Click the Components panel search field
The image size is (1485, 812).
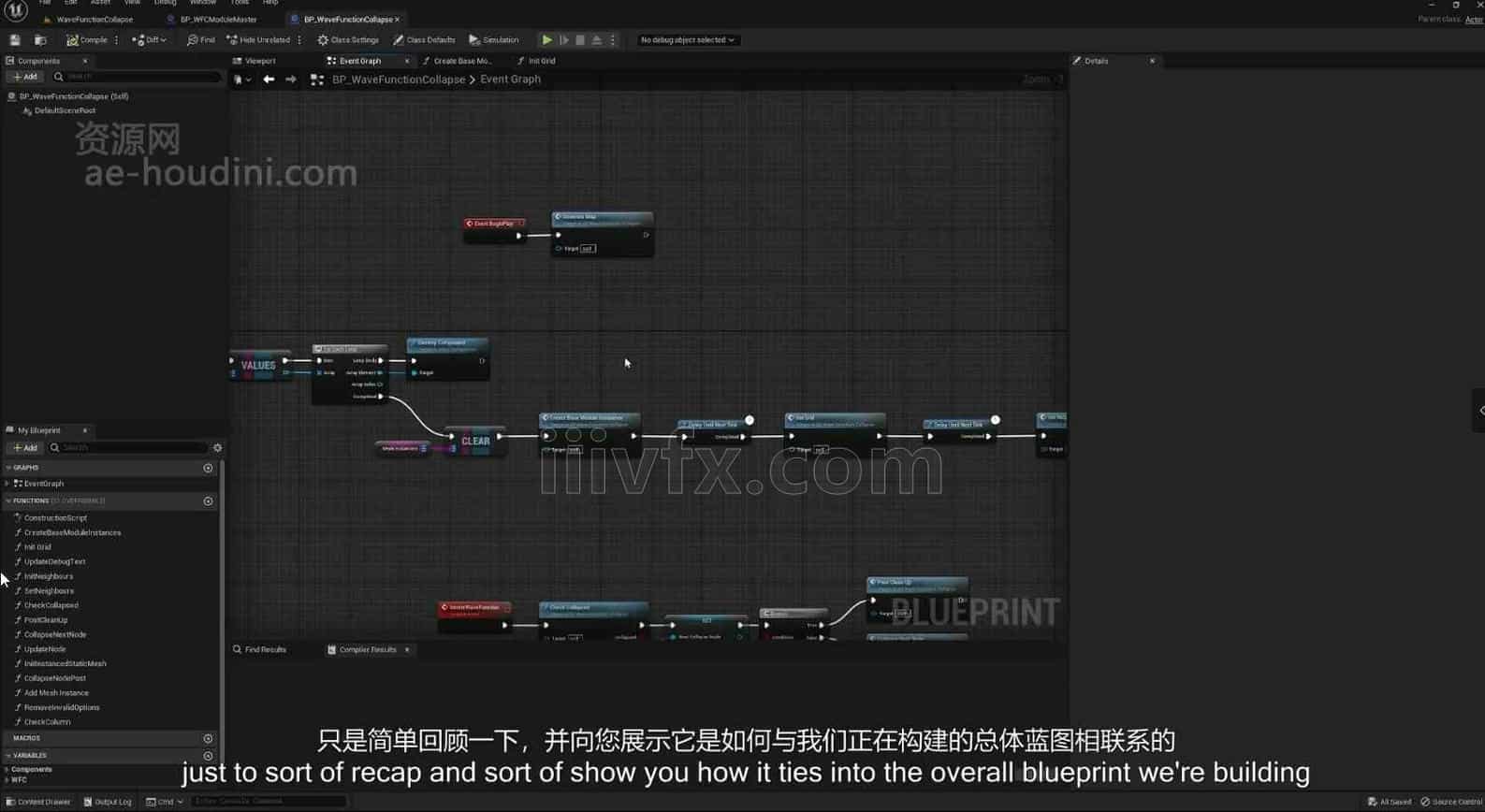(137, 77)
